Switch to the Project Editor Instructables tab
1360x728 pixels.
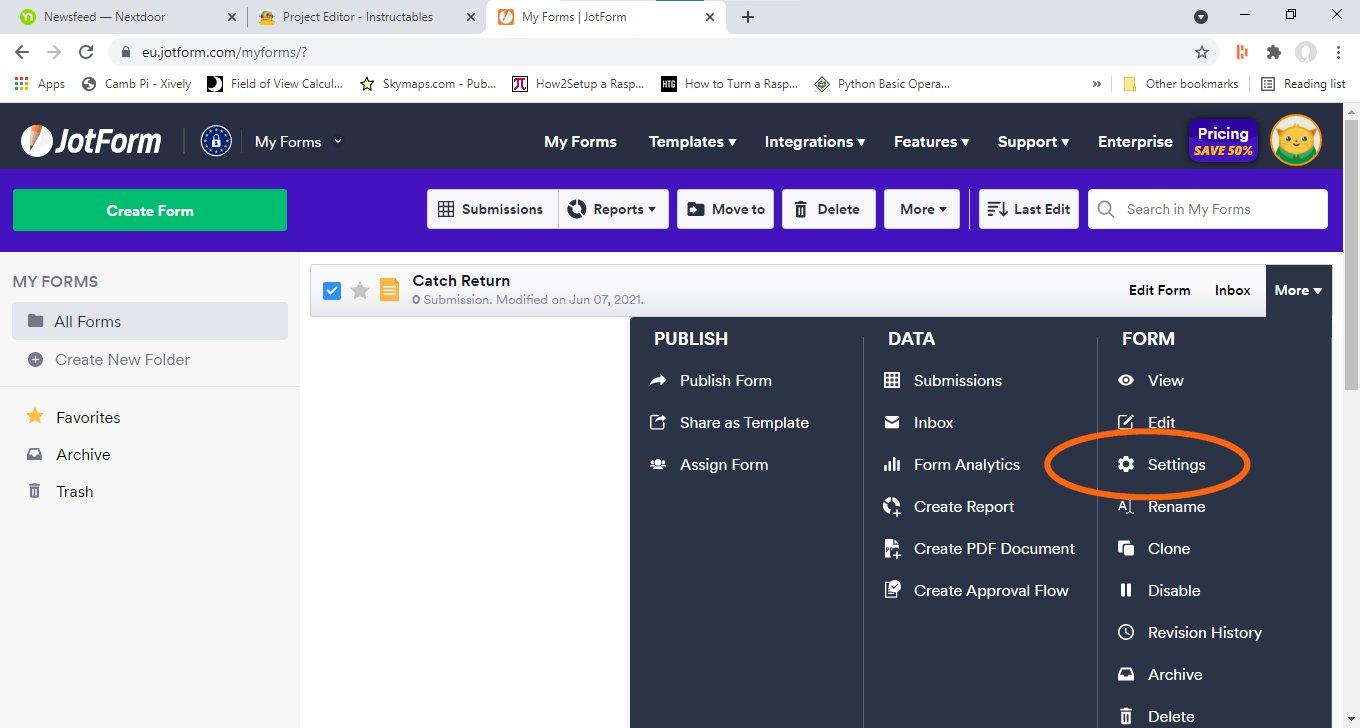(357, 17)
